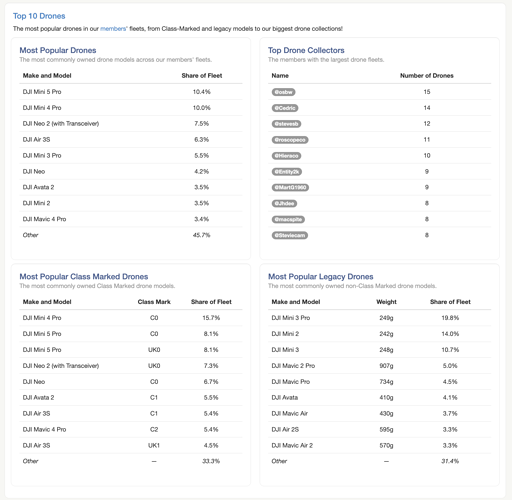Click the Number of Drones column header
Viewport: 512px width, 500px height.
click(427, 76)
